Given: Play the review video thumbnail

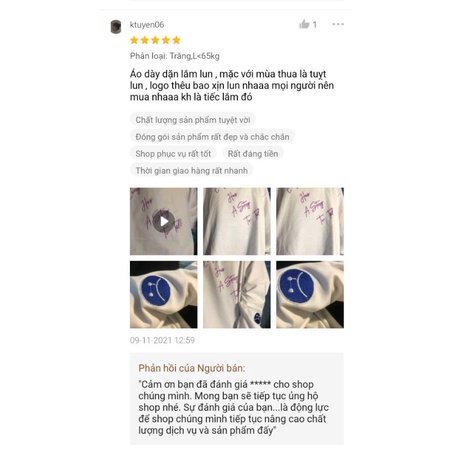Looking at the screenshot, I should (x=164, y=221).
